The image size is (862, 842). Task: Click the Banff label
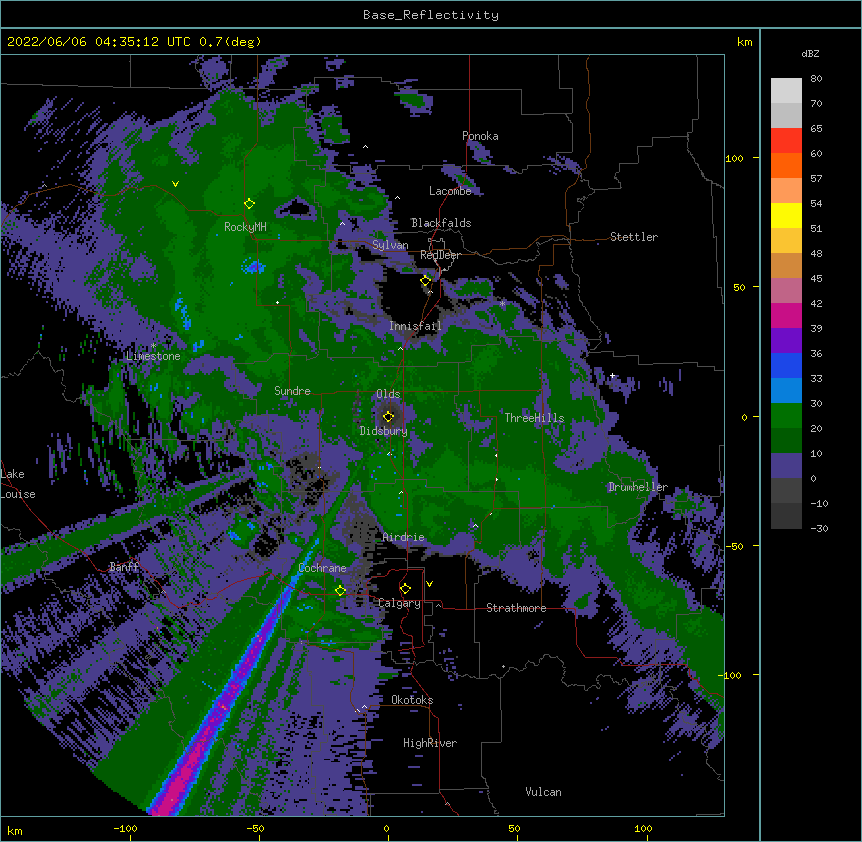pos(124,567)
